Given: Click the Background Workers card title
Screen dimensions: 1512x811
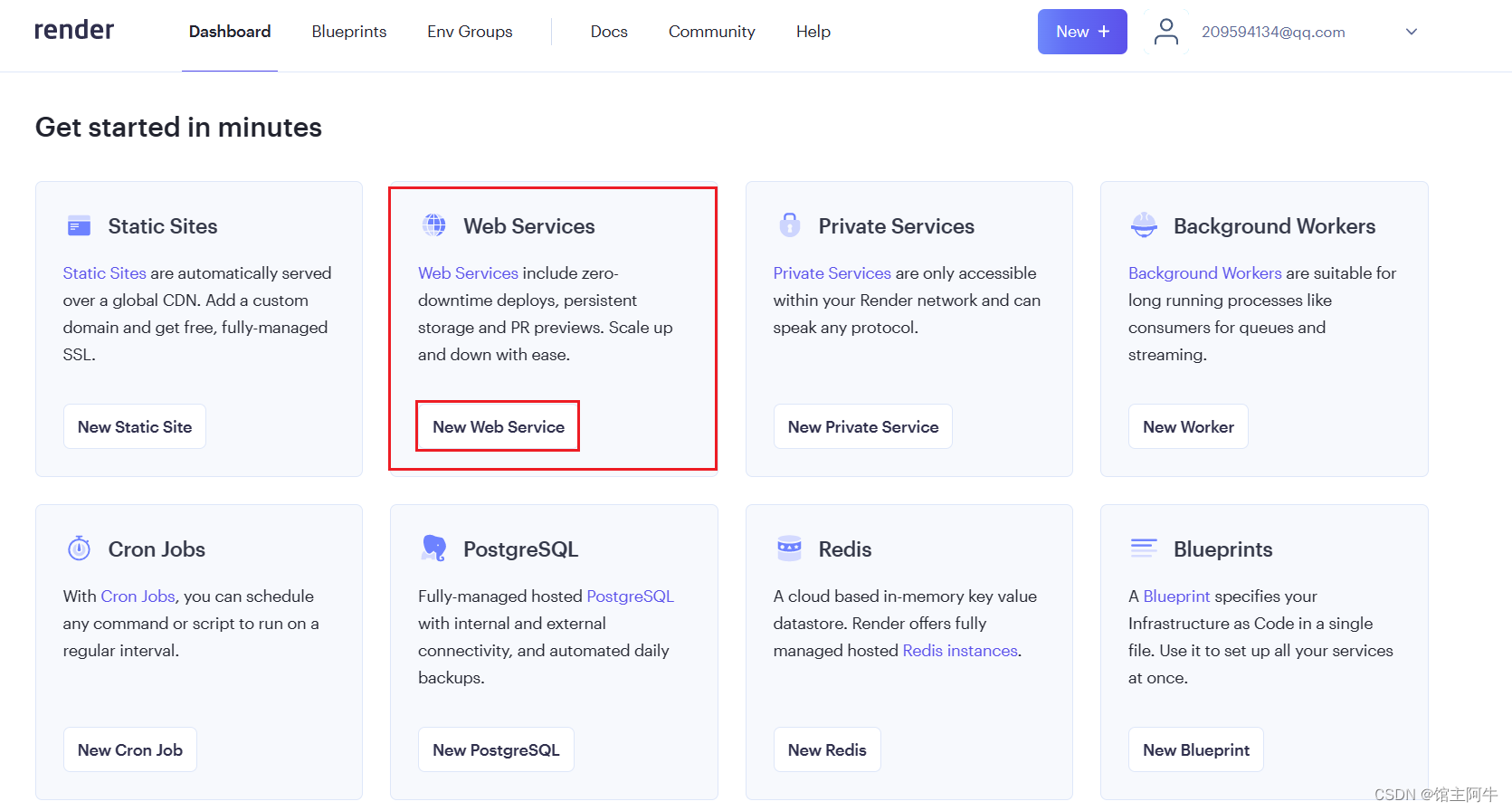Looking at the screenshot, I should [x=1275, y=225].
